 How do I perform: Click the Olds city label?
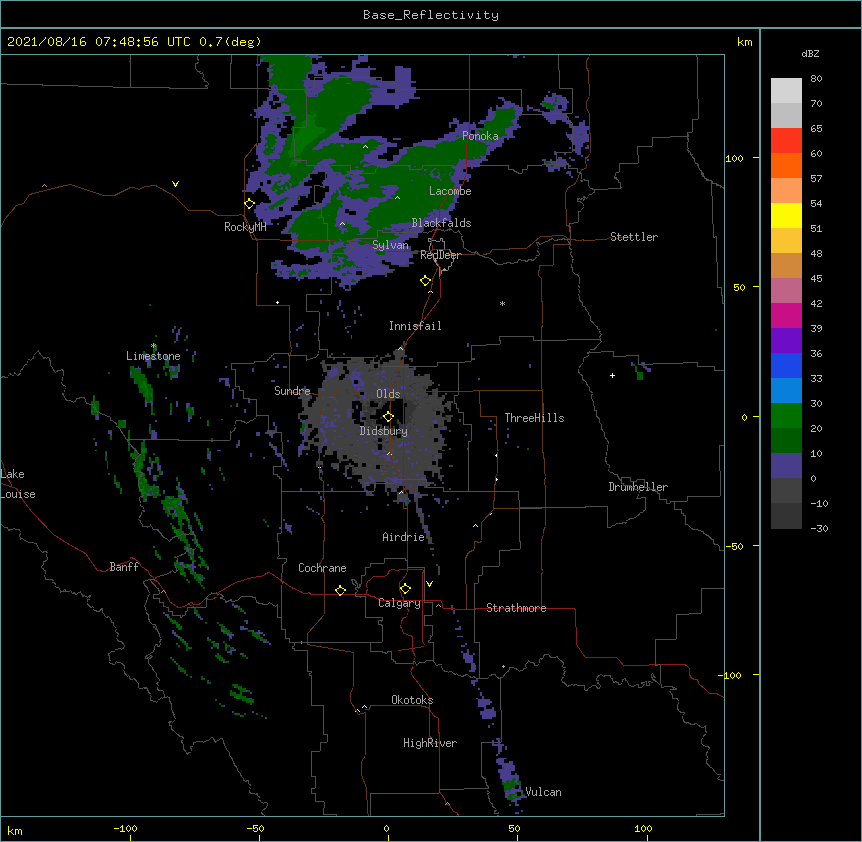388,394
